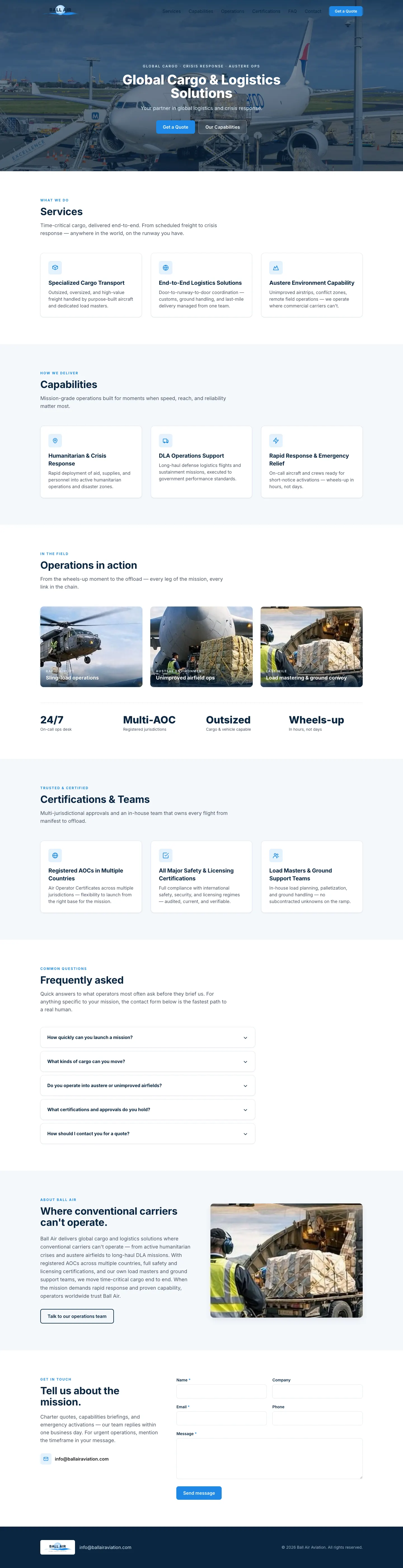
Task: Click the Humanitarian & Crisis pin icon
Action: pyautogui.click(x=55, y=441)
